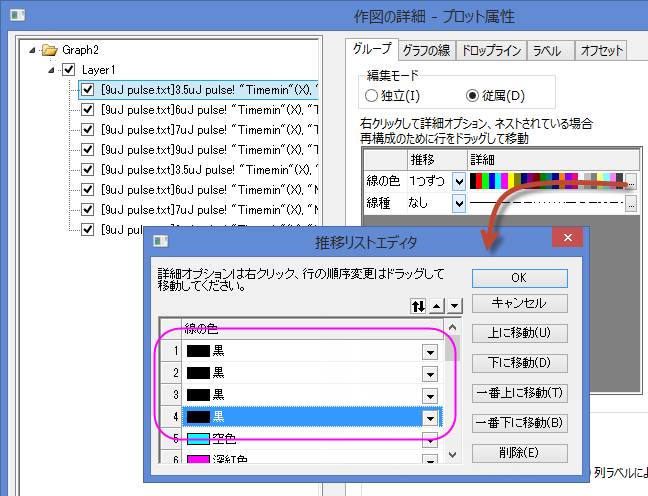Uncheck the second 3.5uJ pulse plot checkbox

pos(88,169)
